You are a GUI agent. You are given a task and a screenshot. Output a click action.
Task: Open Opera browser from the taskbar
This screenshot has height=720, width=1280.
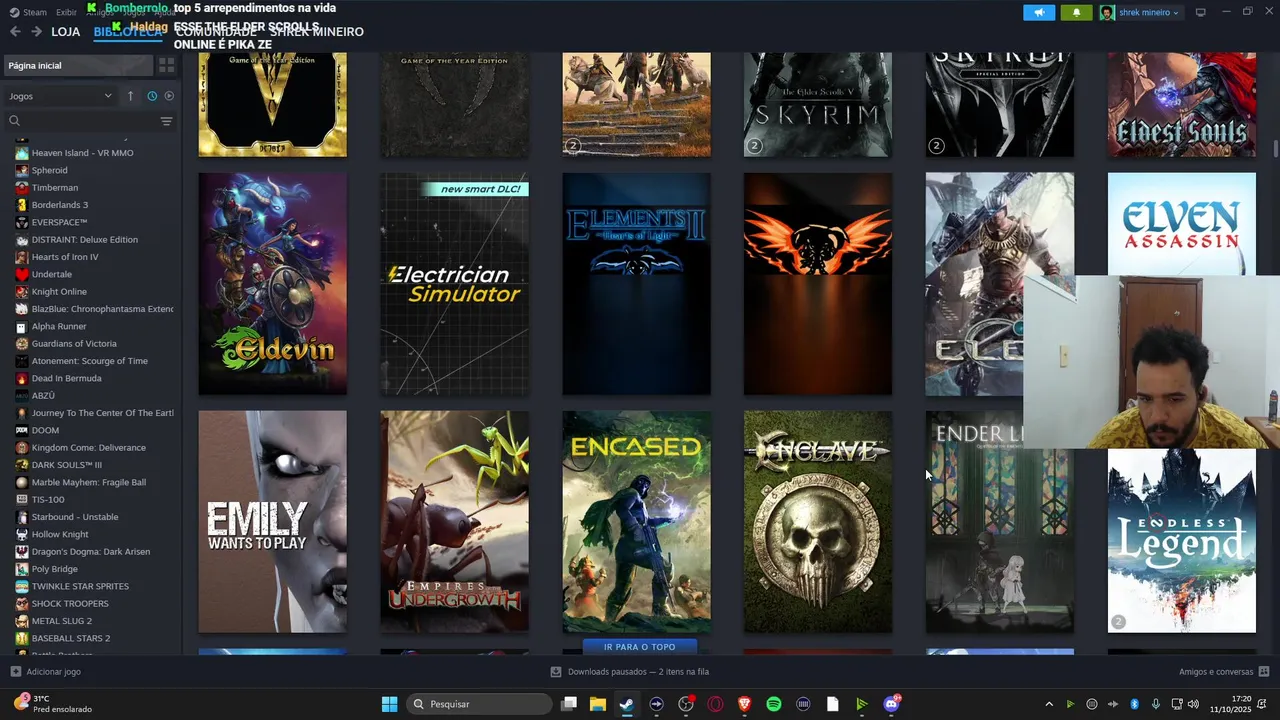715,704
